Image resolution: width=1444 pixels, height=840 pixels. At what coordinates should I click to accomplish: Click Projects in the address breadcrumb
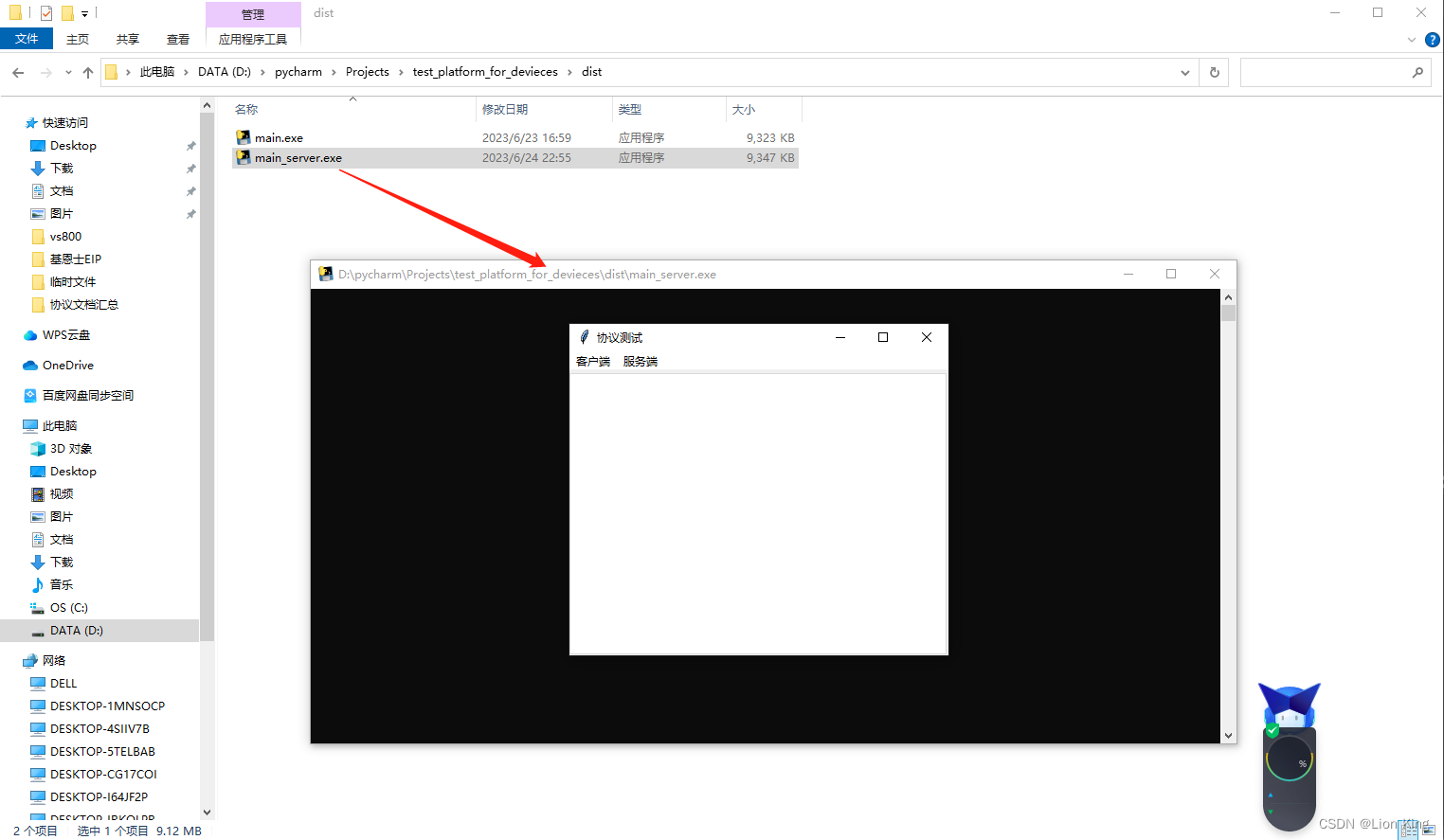pyautogui.click(x=368, y=72)
